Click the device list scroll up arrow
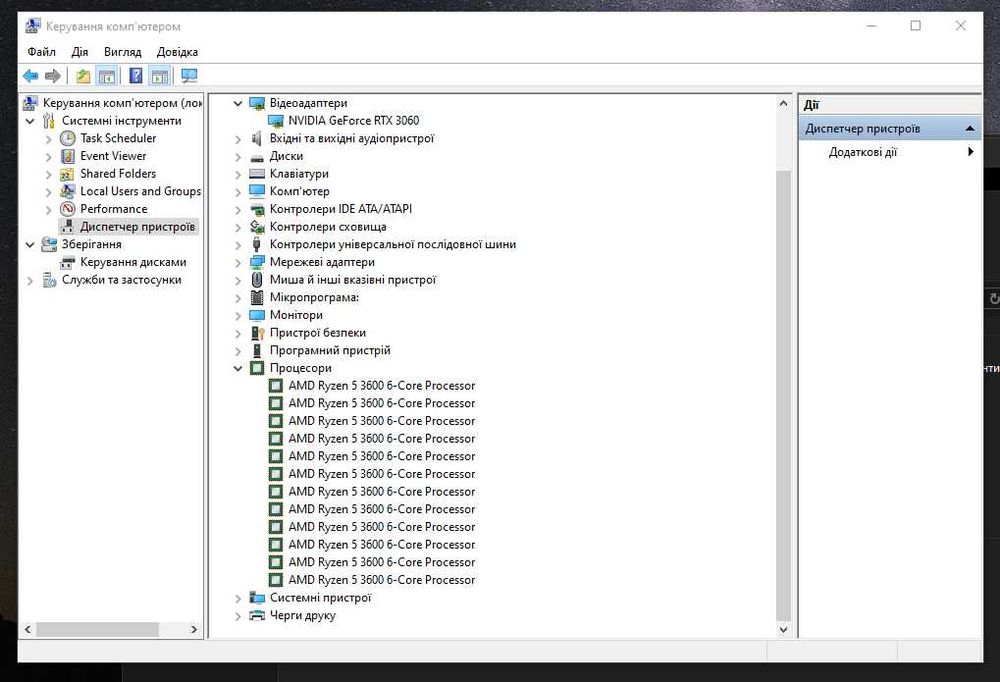Viewport: 1000px width, 682px height. [x=783, y=103]
